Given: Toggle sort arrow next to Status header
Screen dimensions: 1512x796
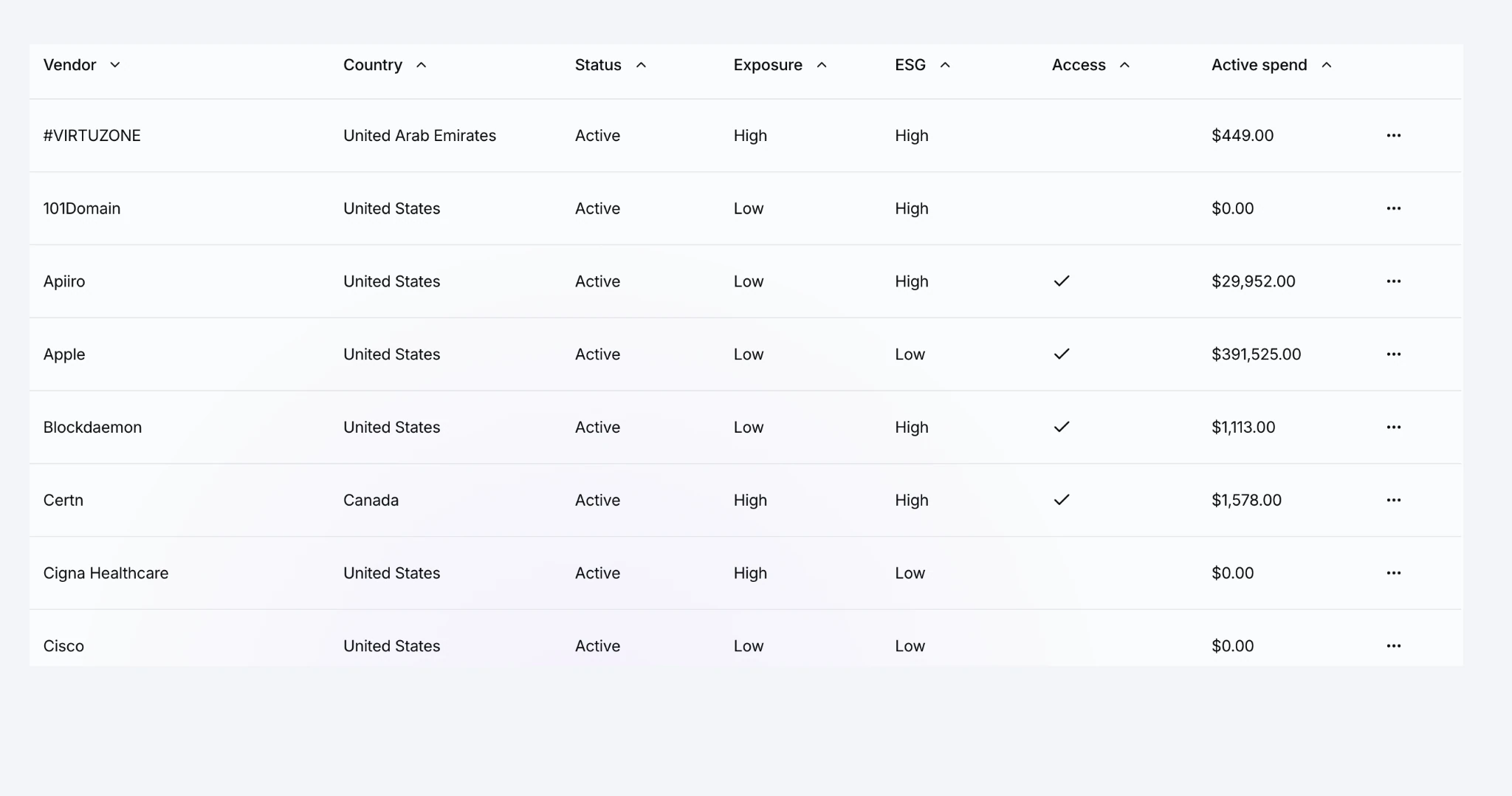Looking at the screenshot, I should tap(642, 65).
